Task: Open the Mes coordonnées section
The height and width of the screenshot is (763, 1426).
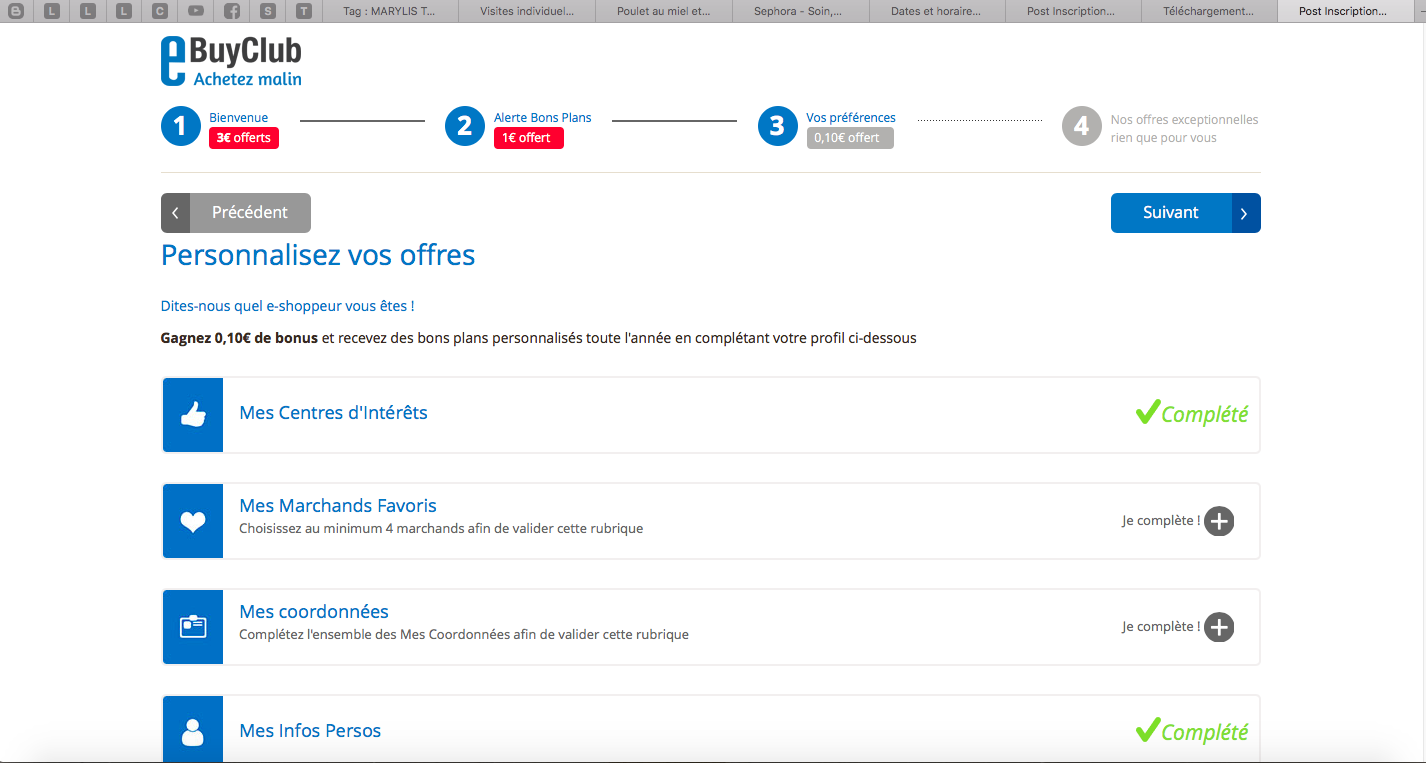Action: pos(314,611)
